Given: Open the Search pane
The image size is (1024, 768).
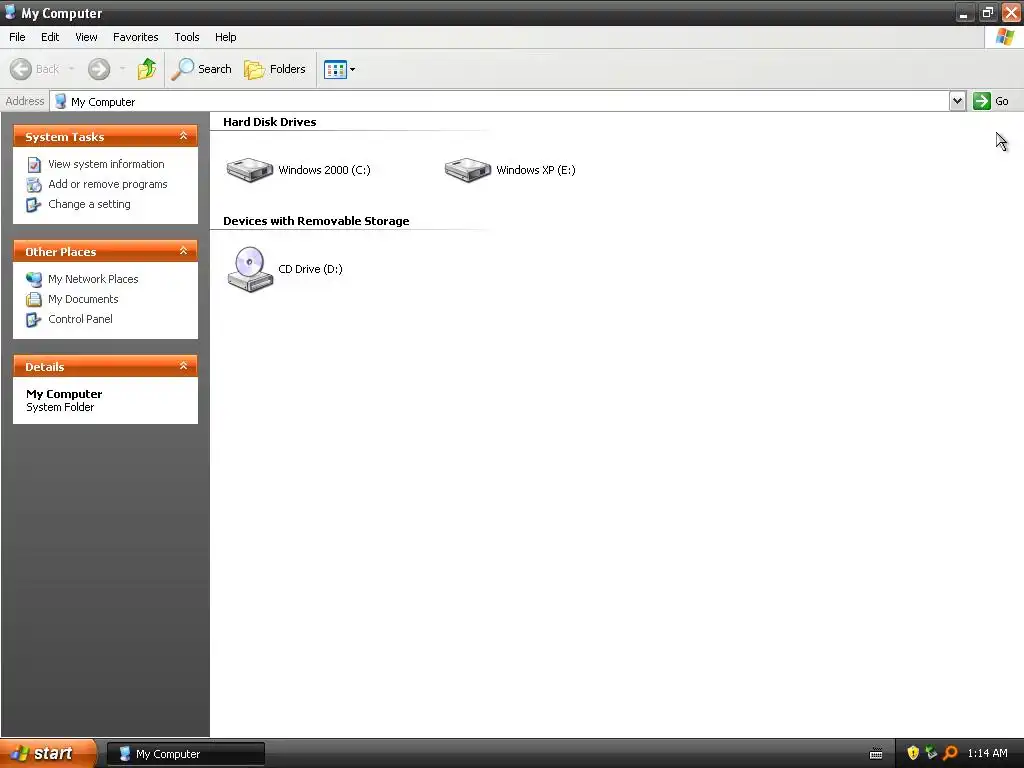Looking at the screenshot, I should 202,69.
